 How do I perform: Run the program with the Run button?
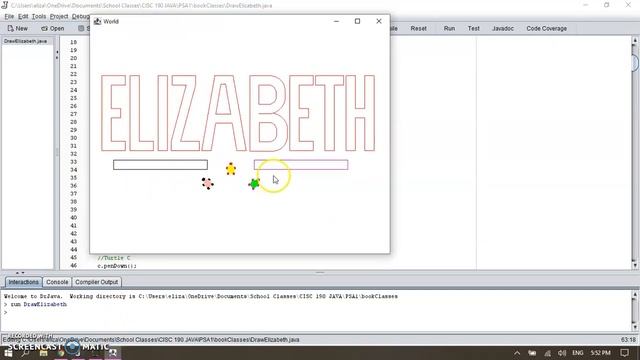pyautogui.click(x=449, y=28)
